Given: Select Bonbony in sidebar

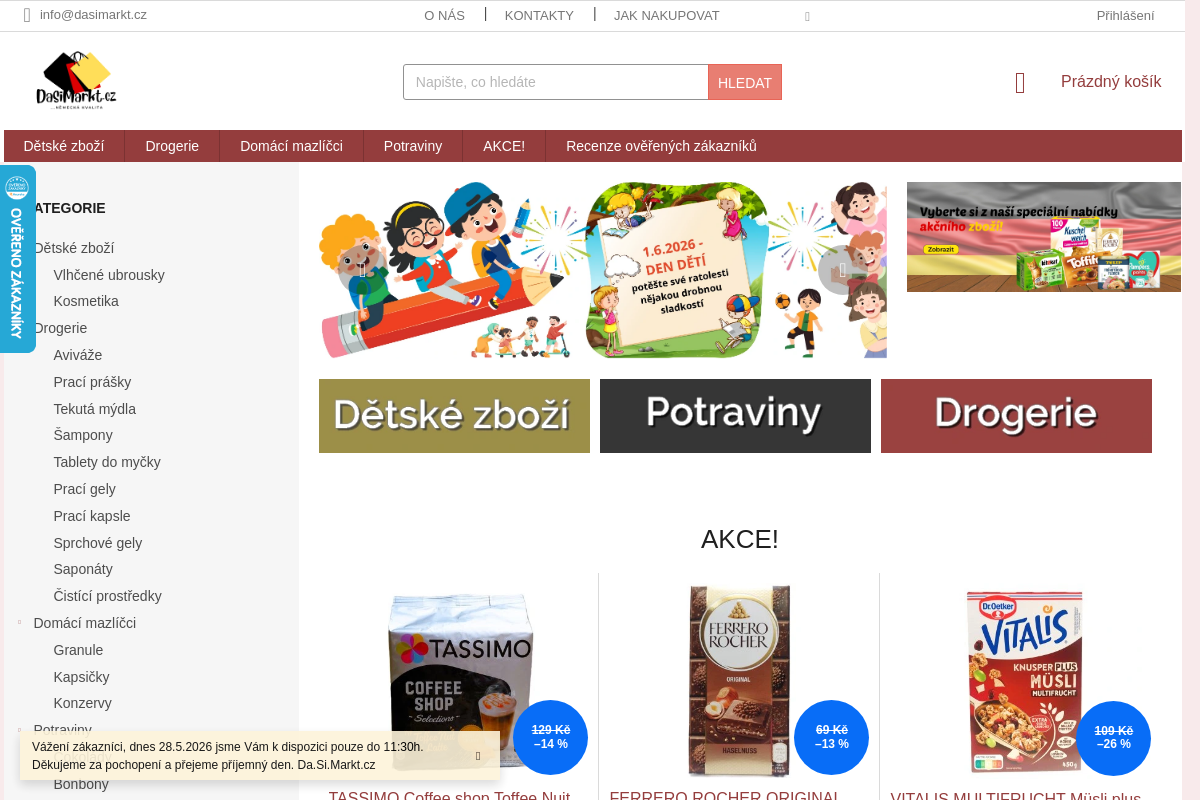Looking at the screenshot, I should click(x=81, y=784).
